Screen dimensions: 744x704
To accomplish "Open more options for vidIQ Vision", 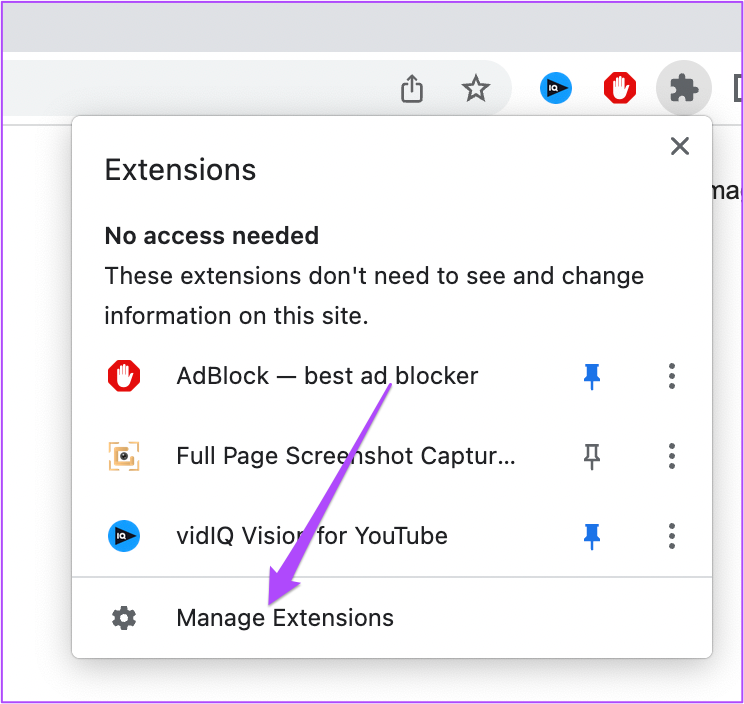I will click(x=672, y=536).
